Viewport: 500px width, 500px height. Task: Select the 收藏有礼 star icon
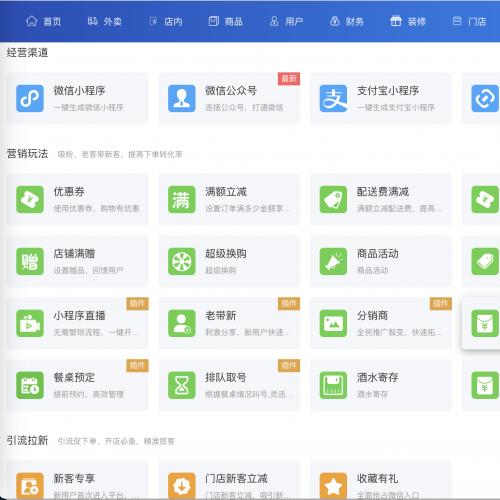point(333,486)
